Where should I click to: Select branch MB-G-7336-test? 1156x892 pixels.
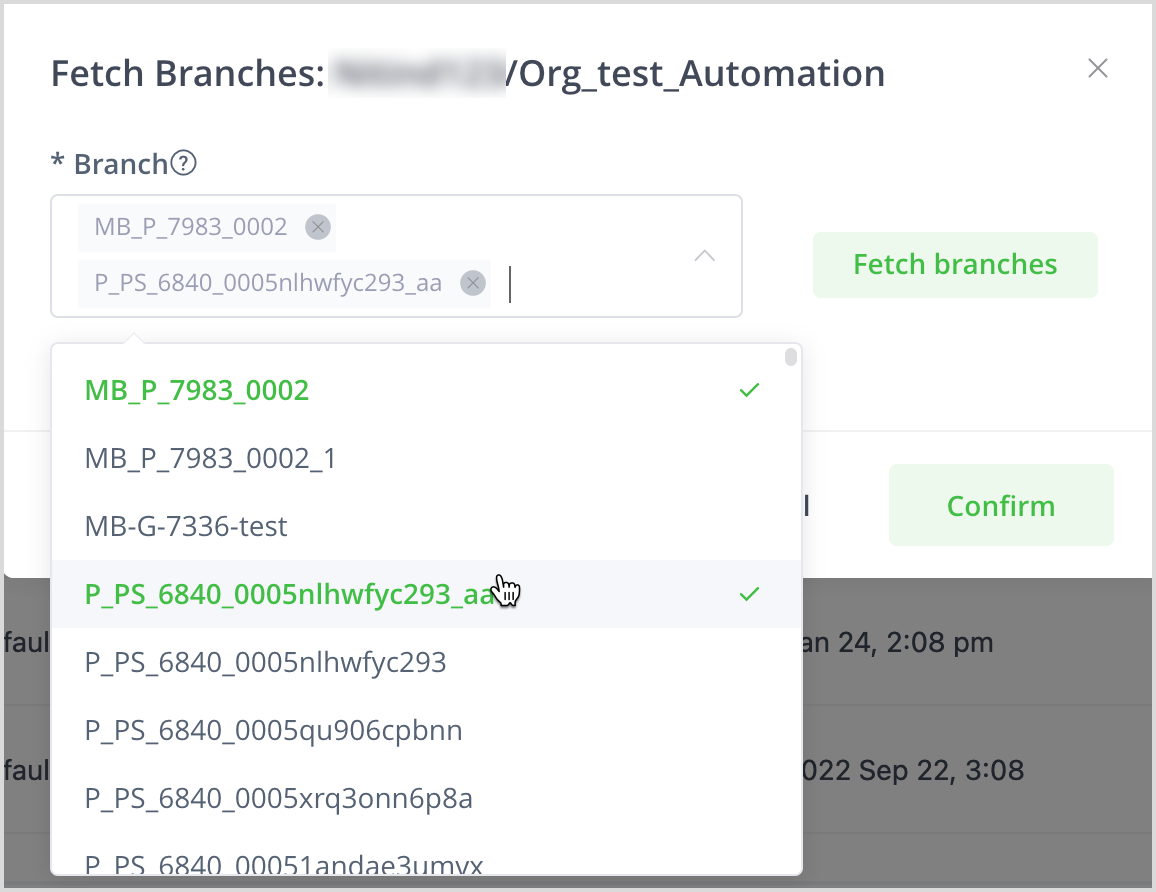click(x=186, y=526)
